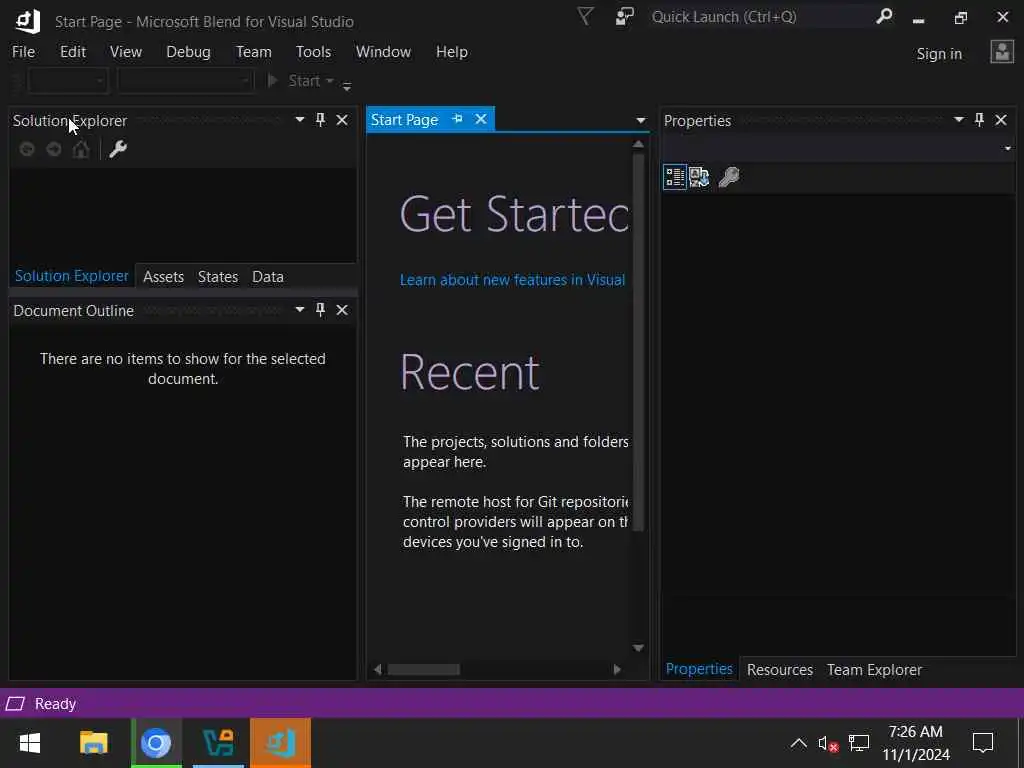Close the Document Outline panel
This screenshot has height=768, width=1024.
click(342, 310)
